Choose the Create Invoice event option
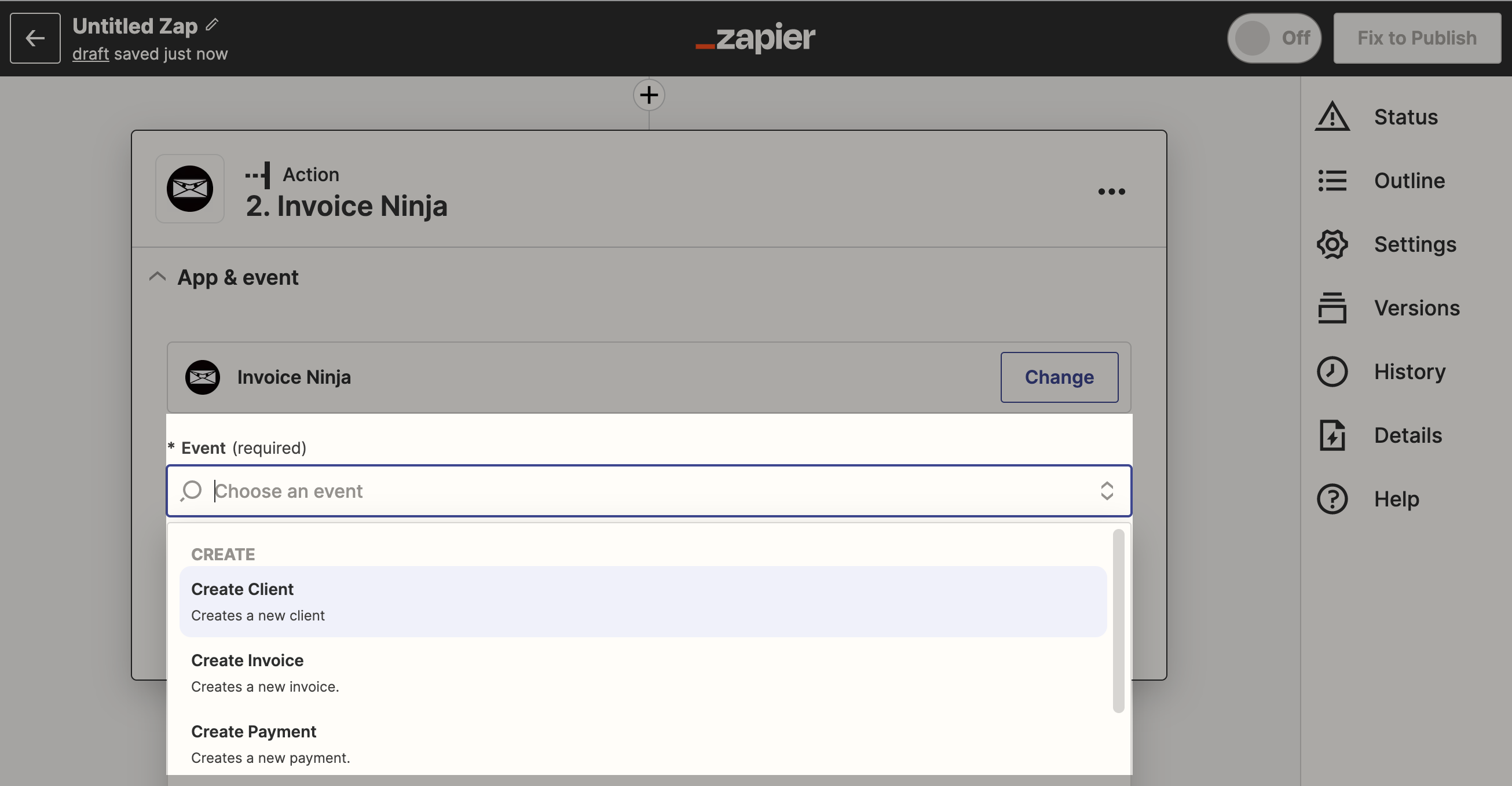The image size is (1512, 786). 643,673
